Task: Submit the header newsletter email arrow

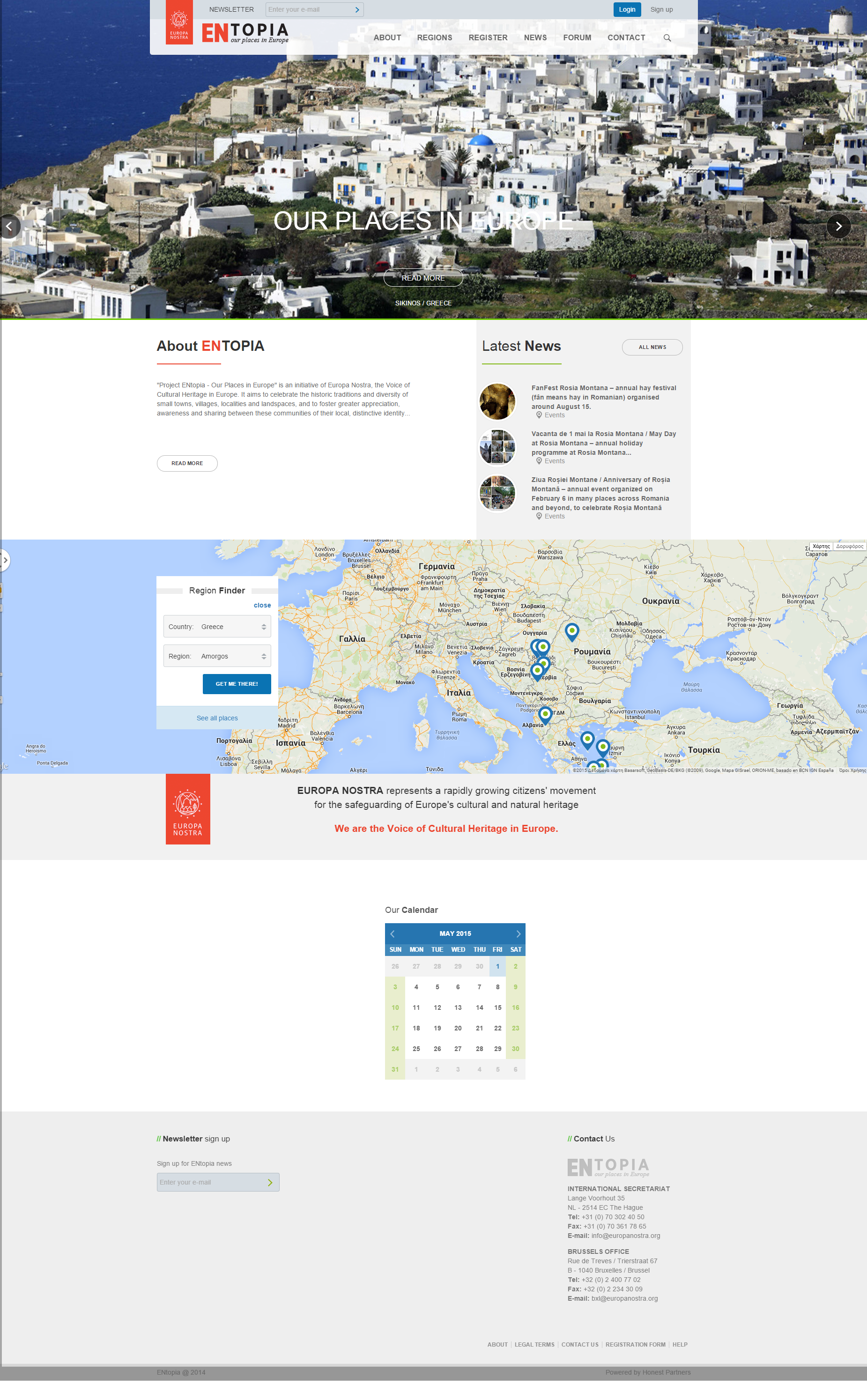Action: tap(356, 10)
